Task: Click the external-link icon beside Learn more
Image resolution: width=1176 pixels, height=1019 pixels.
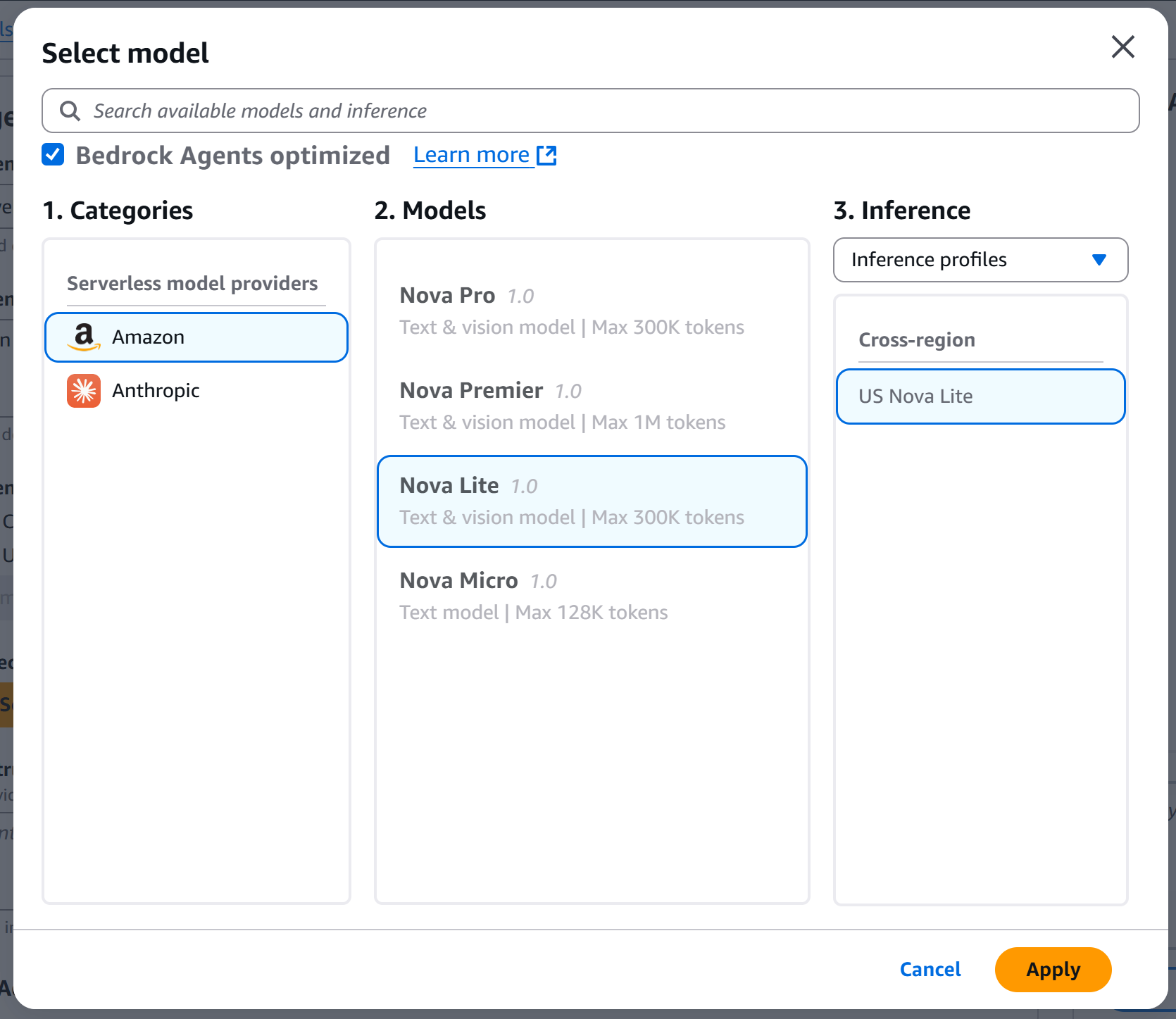Action: coord(547,155)
